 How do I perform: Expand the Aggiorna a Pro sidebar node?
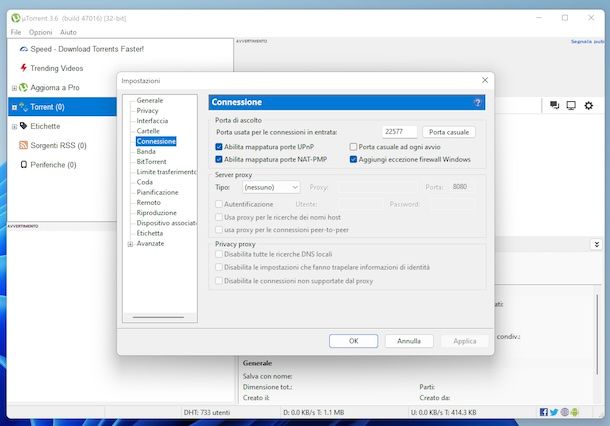click(x=14, y=88)
